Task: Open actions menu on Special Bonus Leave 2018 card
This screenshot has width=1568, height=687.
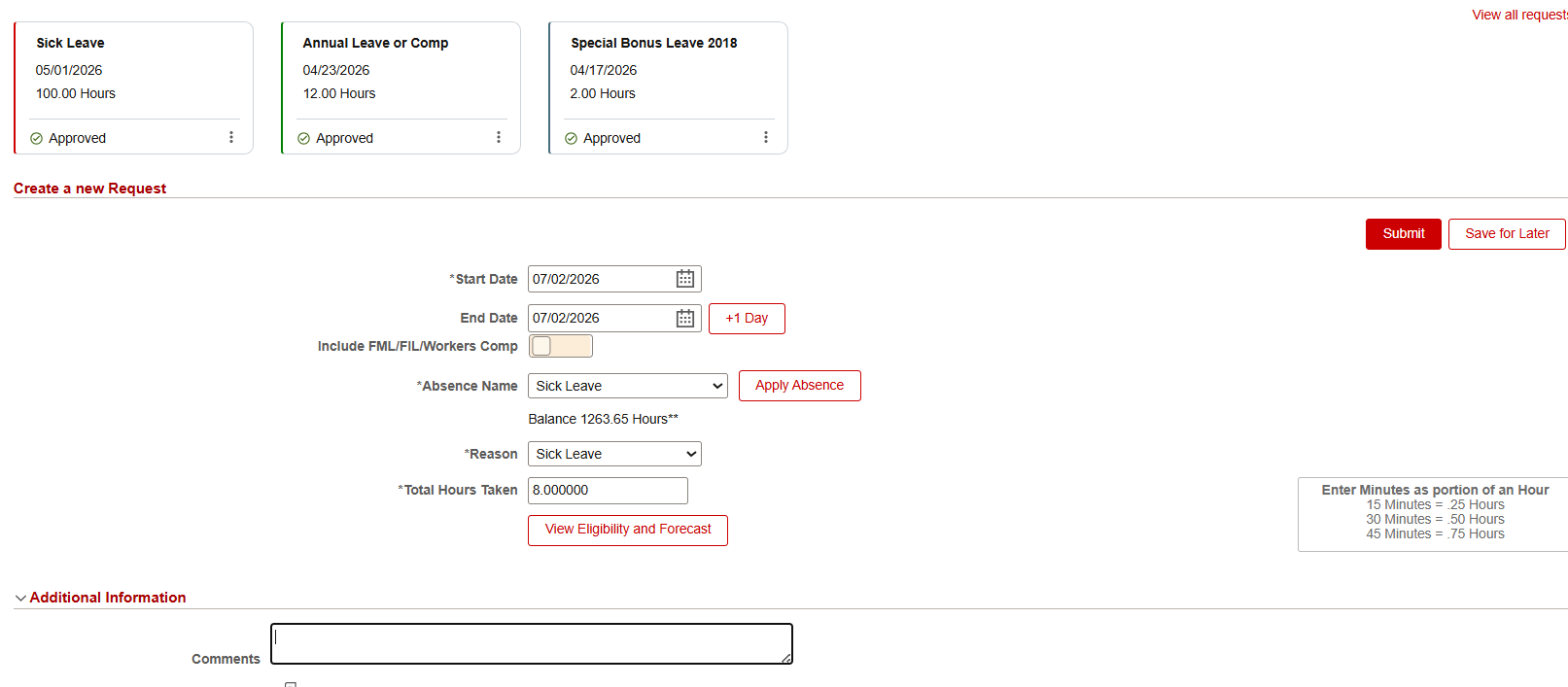Action: coord(766,137)
